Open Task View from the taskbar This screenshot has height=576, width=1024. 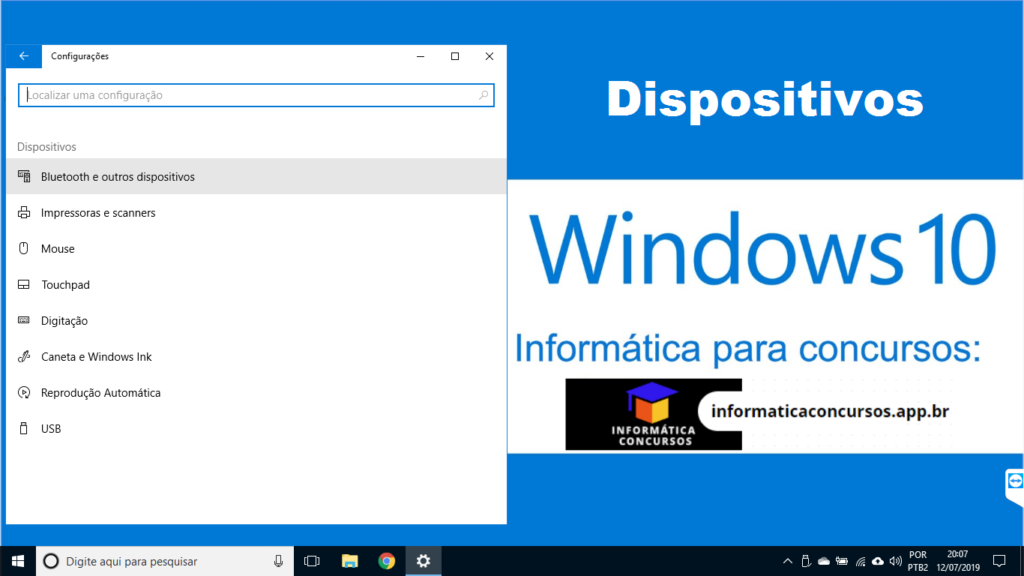311,561
